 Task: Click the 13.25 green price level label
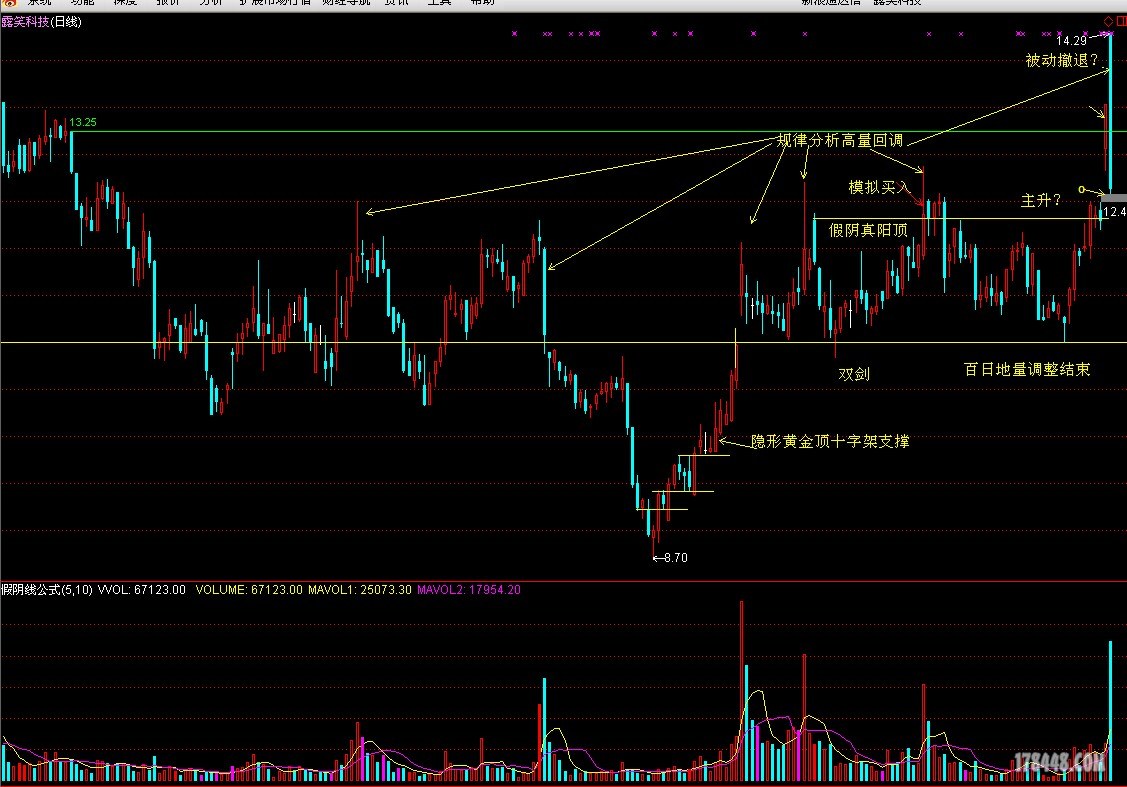(x=83, y=123)
